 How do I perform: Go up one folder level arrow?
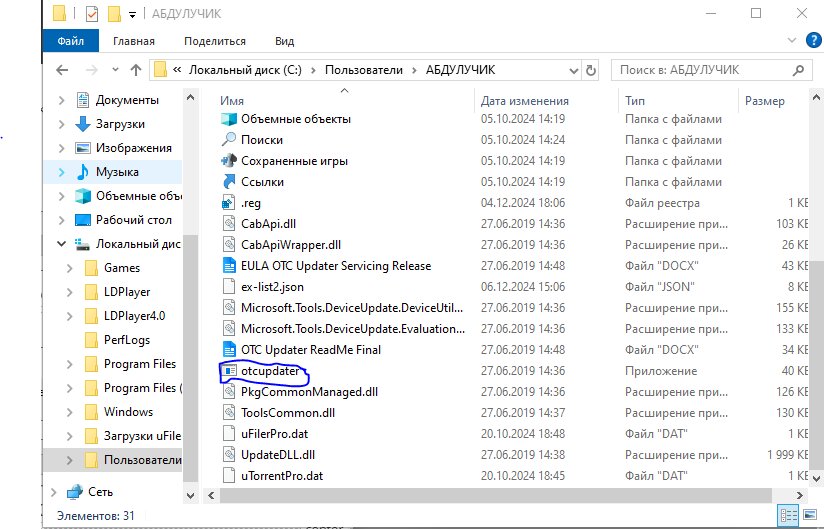click(136, 70)
